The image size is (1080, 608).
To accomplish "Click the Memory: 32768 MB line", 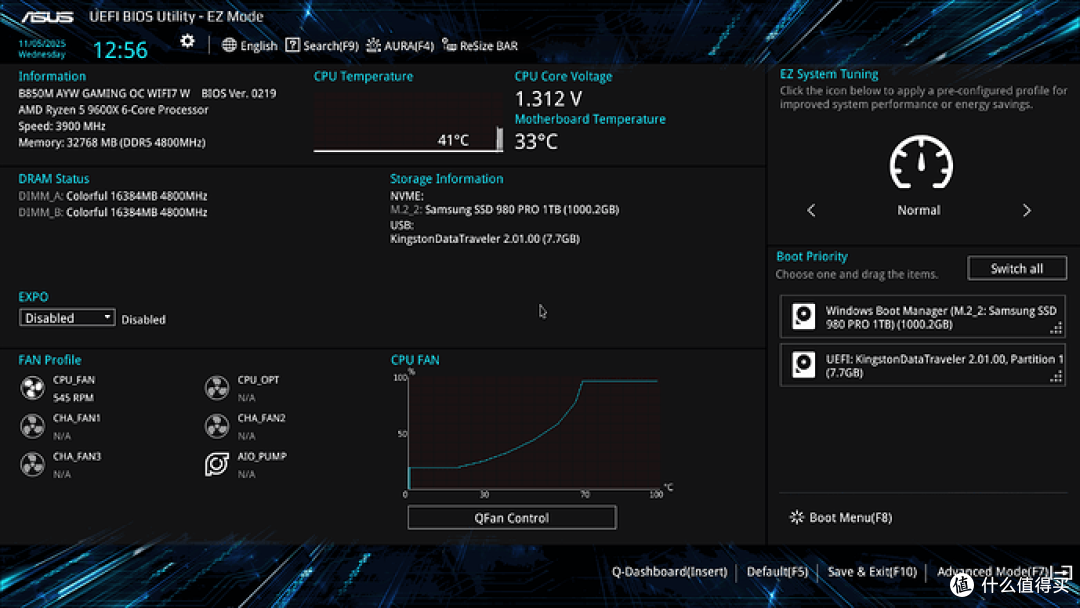I will (x=112, y=143).
